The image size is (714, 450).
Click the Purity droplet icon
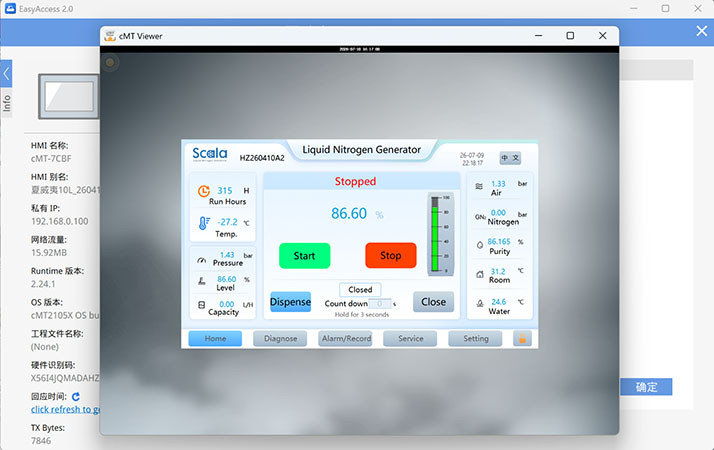click(479, 245)
